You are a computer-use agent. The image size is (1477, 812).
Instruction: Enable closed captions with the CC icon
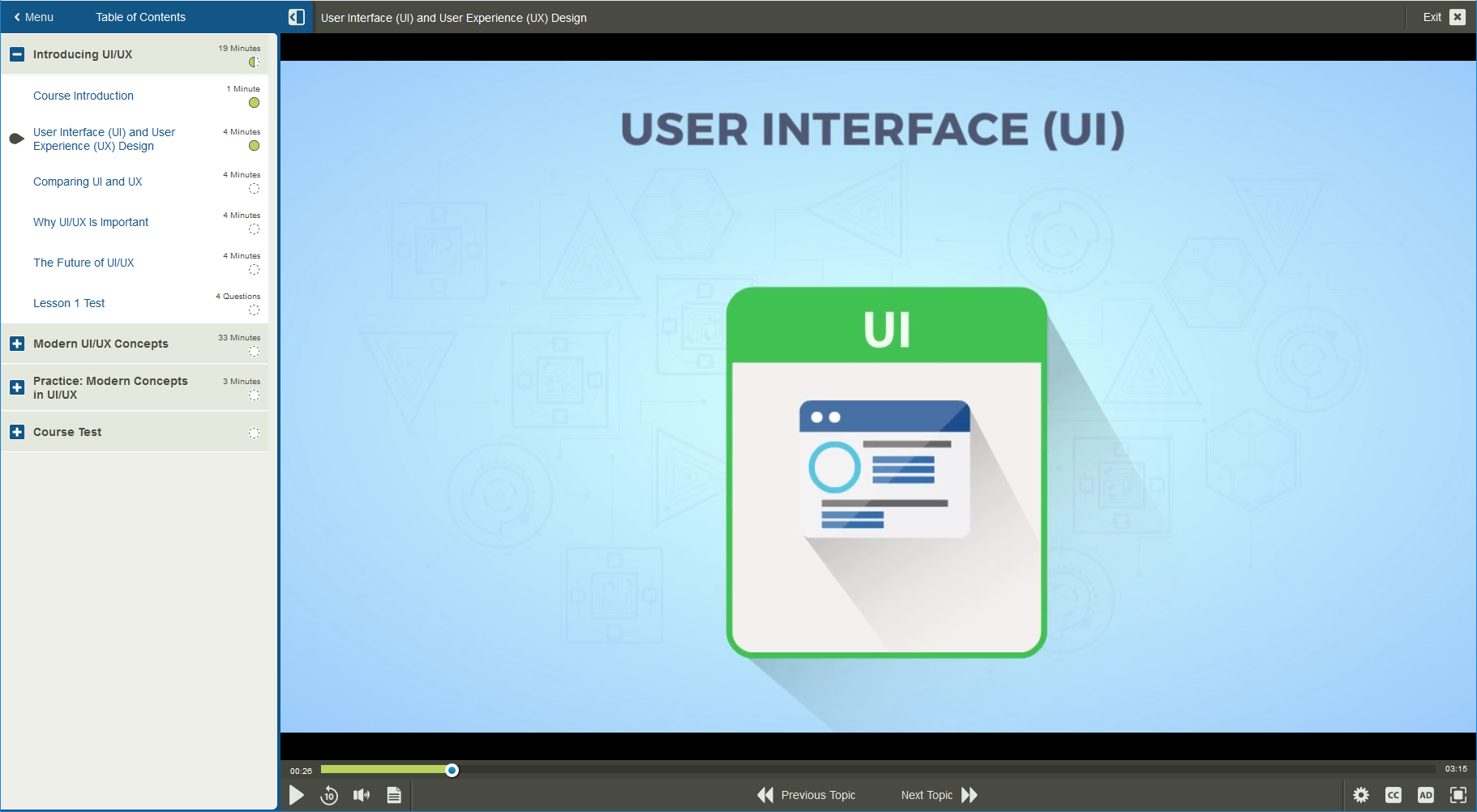pos(1394,795)
